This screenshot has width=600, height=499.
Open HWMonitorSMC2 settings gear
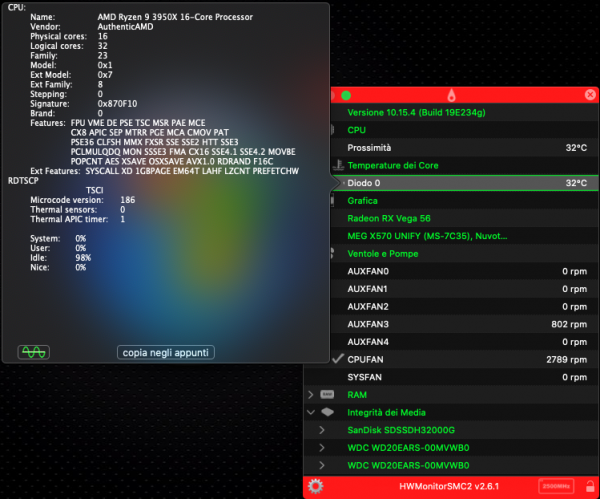316,486
